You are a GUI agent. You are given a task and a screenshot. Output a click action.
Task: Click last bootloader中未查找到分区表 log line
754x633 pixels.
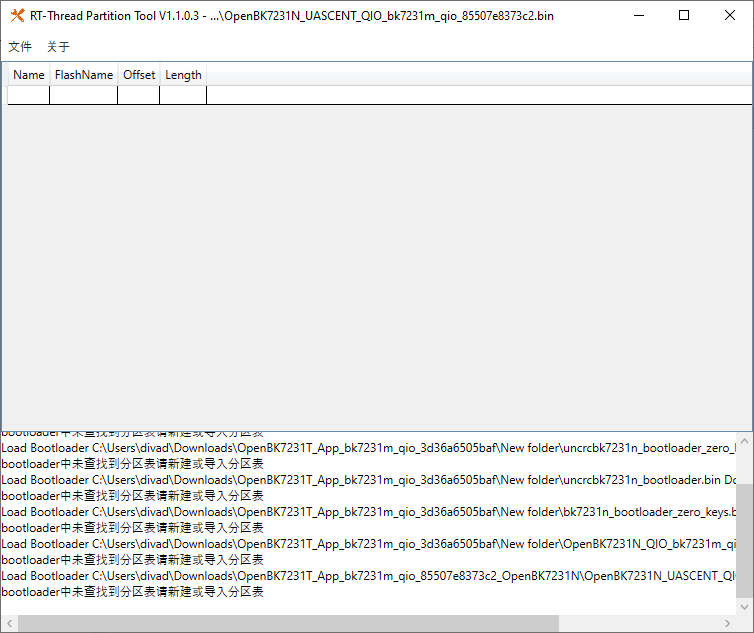point(132,592)
